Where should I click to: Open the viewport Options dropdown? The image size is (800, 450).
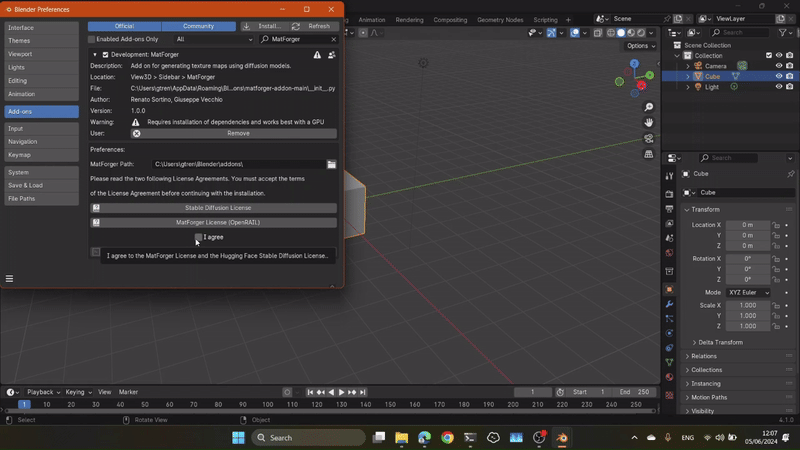[641, 46]
